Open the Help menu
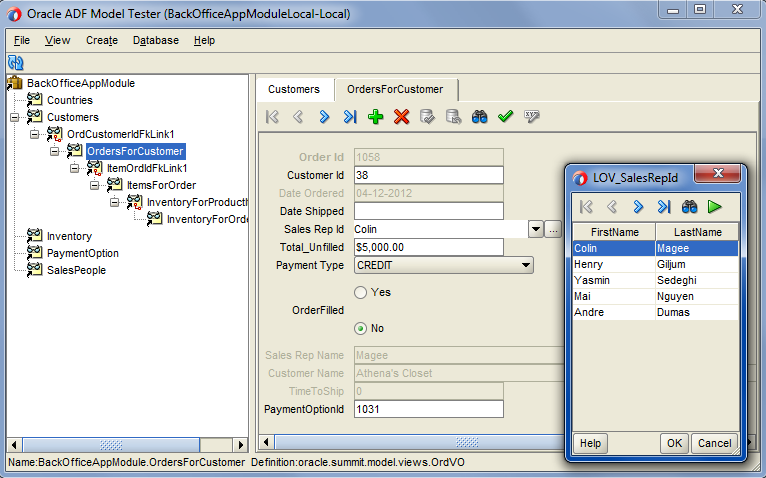 click(x=204, y=41)
